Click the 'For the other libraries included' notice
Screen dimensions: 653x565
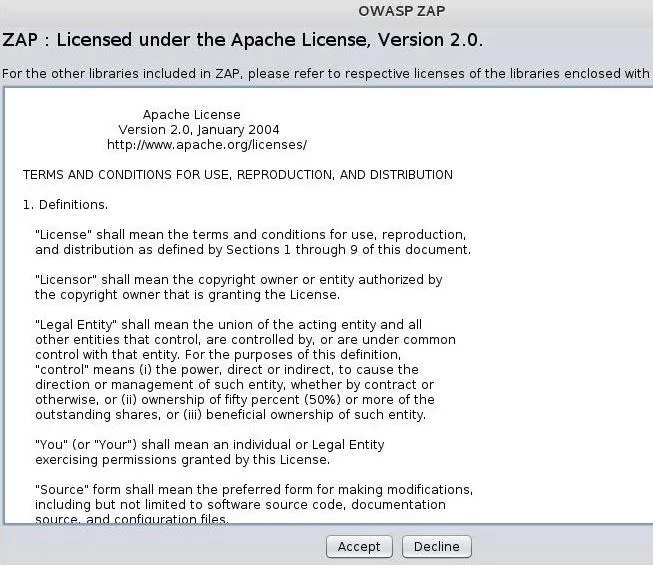[326, 73]
